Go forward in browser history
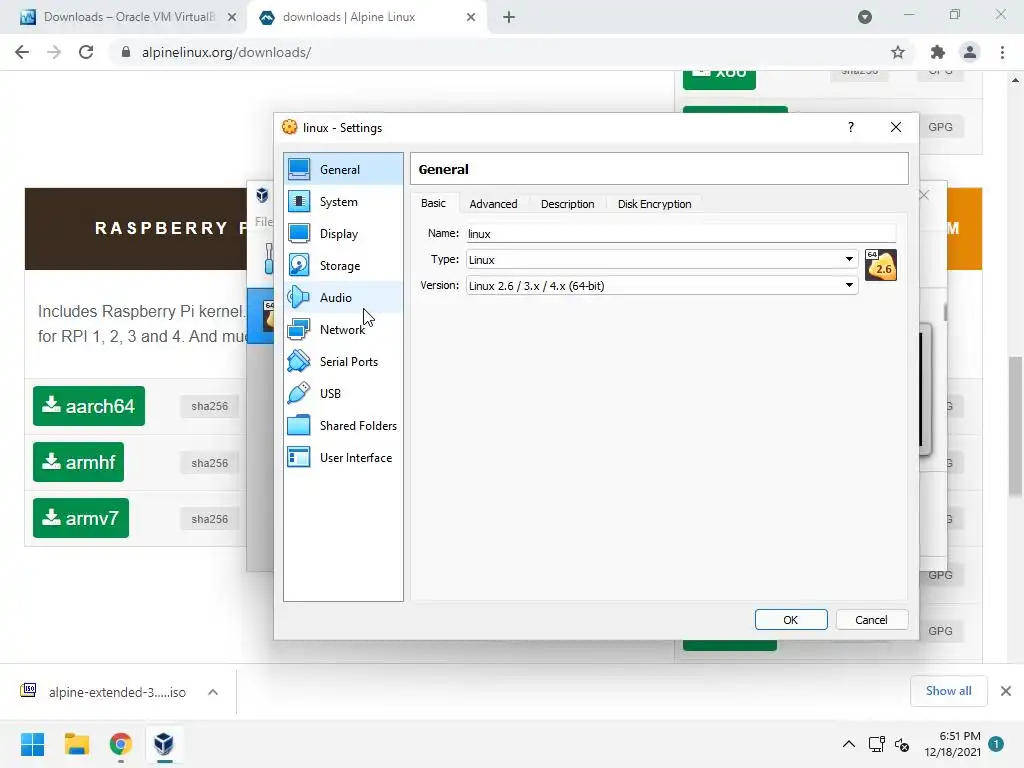 tap(54, 52)
